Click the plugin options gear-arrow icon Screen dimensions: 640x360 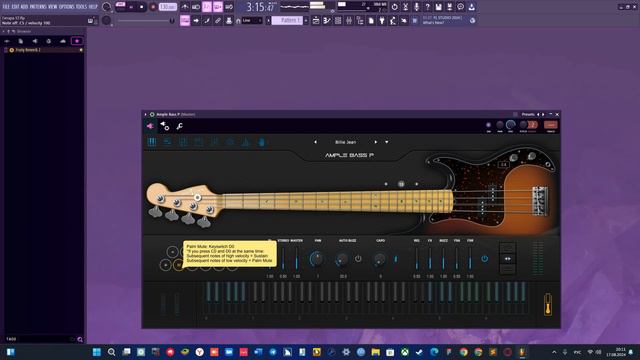click(164, 127)
